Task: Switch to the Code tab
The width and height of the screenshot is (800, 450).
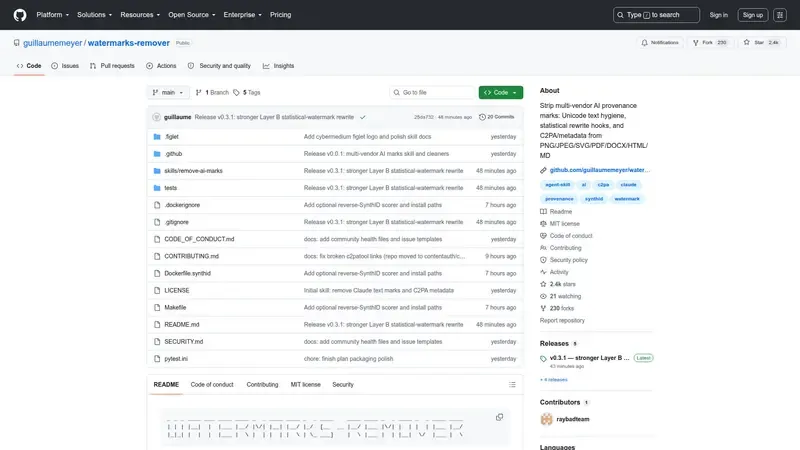Action: 29,66
